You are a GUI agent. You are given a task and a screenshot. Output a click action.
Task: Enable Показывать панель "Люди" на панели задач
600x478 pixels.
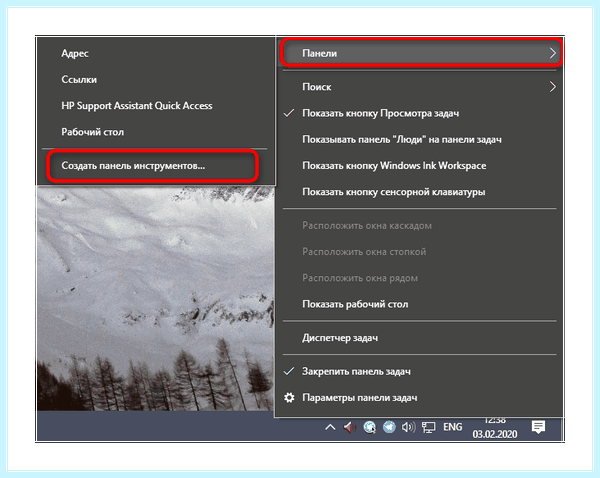click(419, 140)
